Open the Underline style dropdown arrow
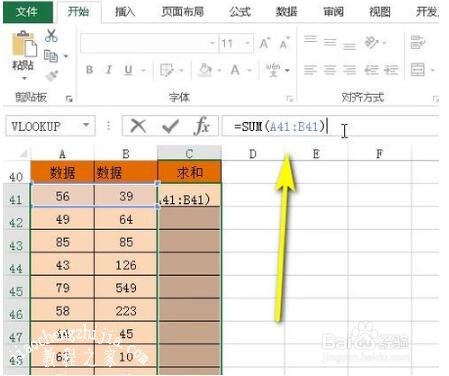This screenshot has height=376, width=449. point(143,70)
